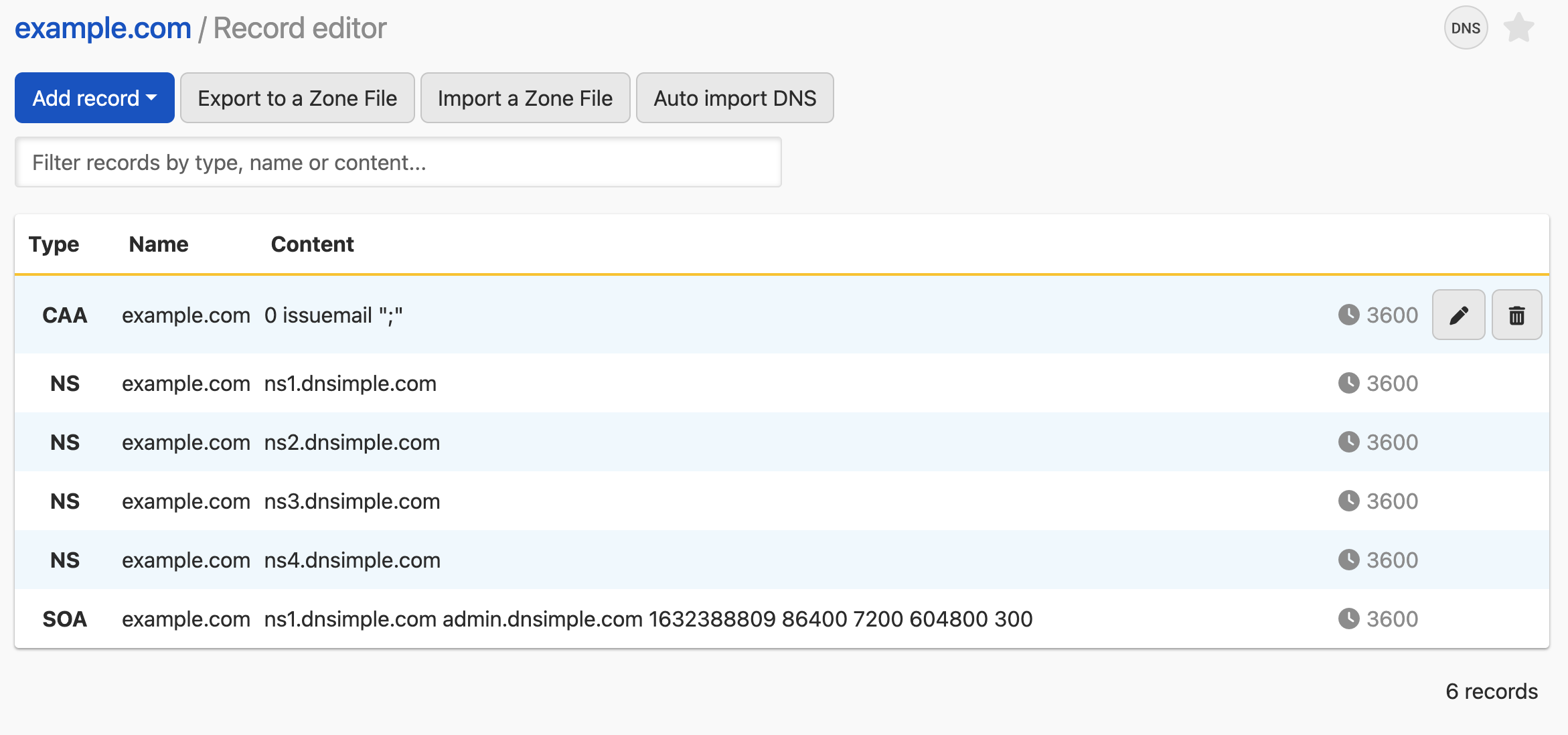The width and height of the screenshot is (1568, 735).
Task: Click the TTL clock icon for ns1.dnsimple.com
Action: pyautogui.click(x=1348, y=383)
